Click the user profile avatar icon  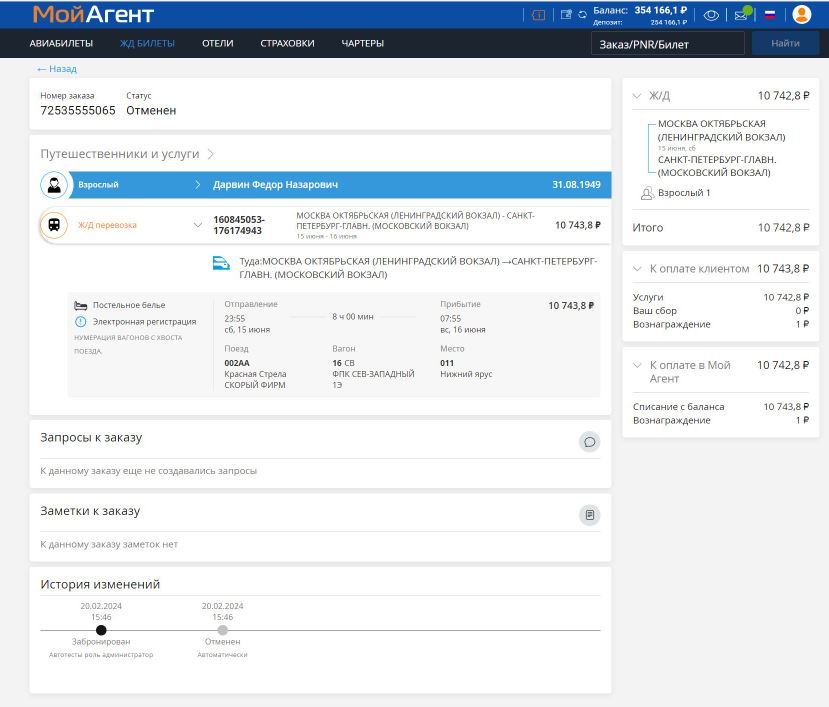[801, 15]
